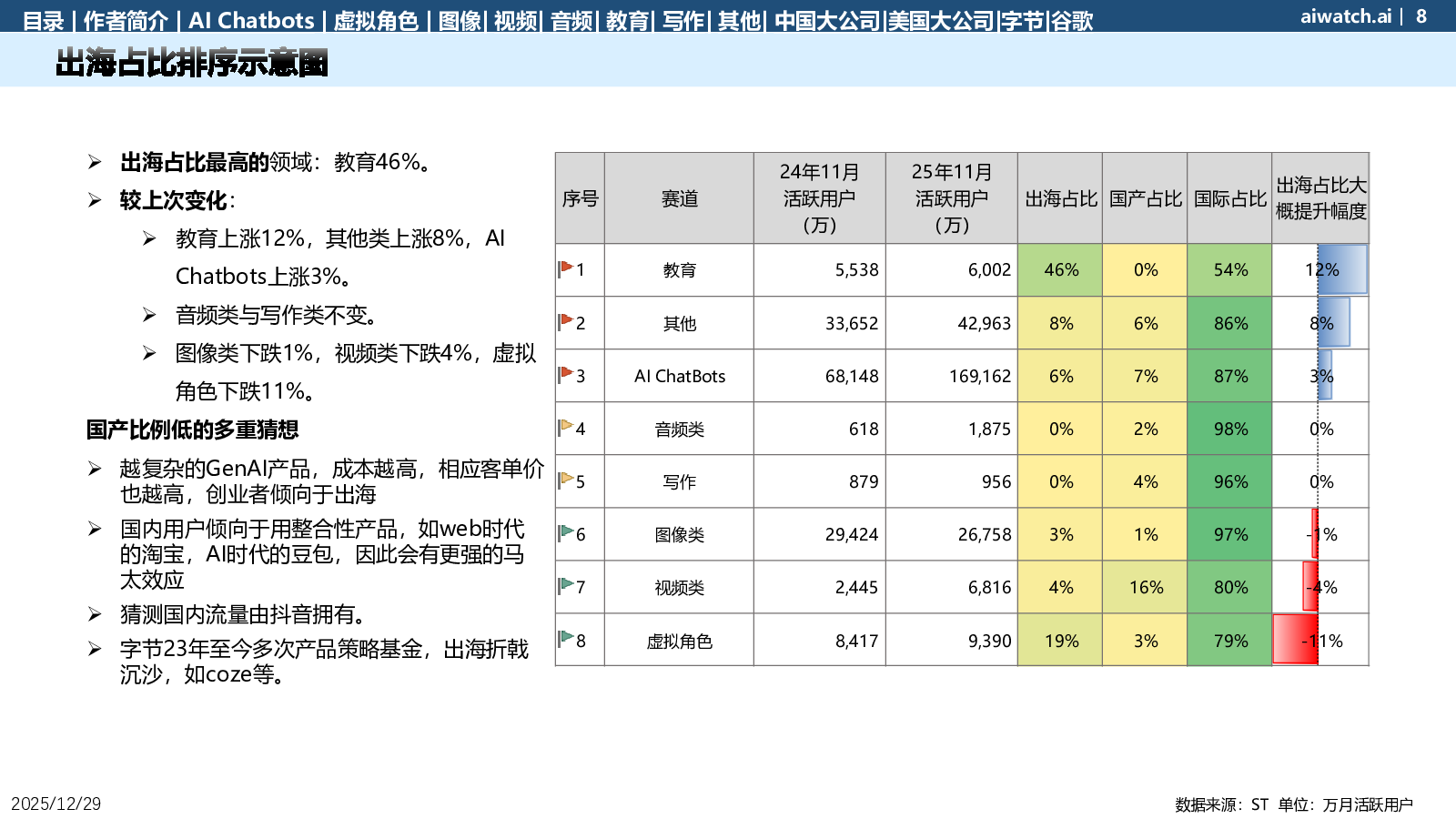Click the green flag in row 7

tap(566, 585)
